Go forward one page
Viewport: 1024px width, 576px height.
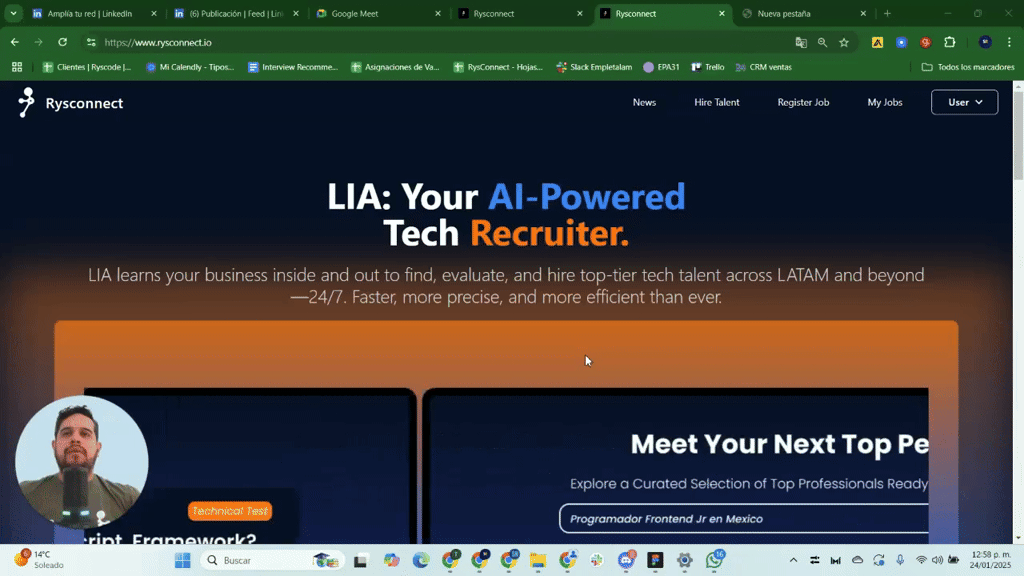pos(39,42)
